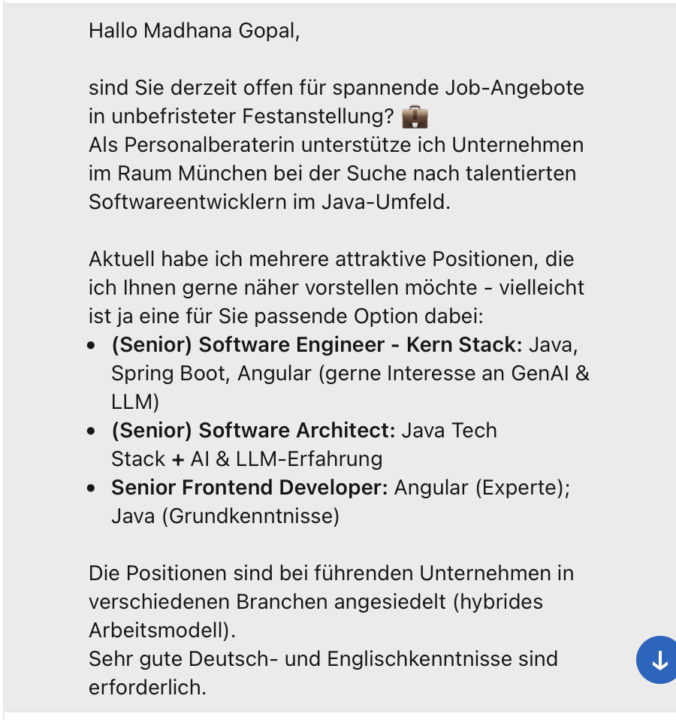Click the bullet before Senior Frontend Developer

click(91, 488)
